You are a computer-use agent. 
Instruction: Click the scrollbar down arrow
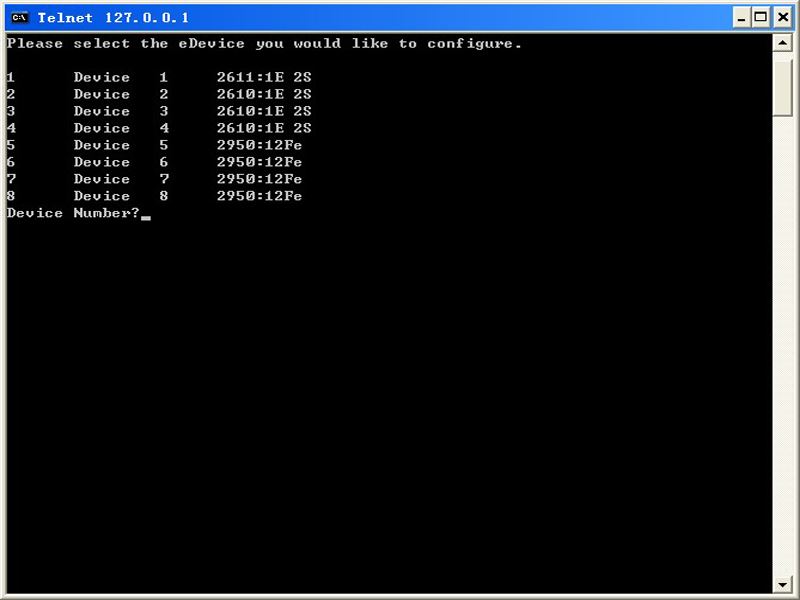[782, 585]
